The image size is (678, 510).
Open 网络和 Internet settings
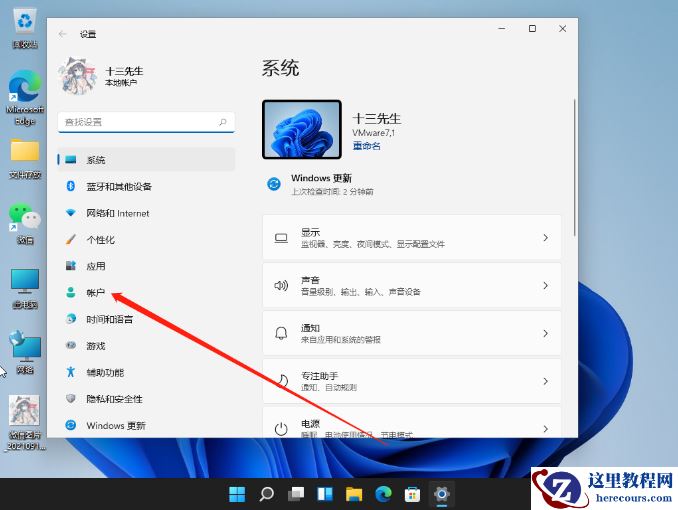(146, 213)
